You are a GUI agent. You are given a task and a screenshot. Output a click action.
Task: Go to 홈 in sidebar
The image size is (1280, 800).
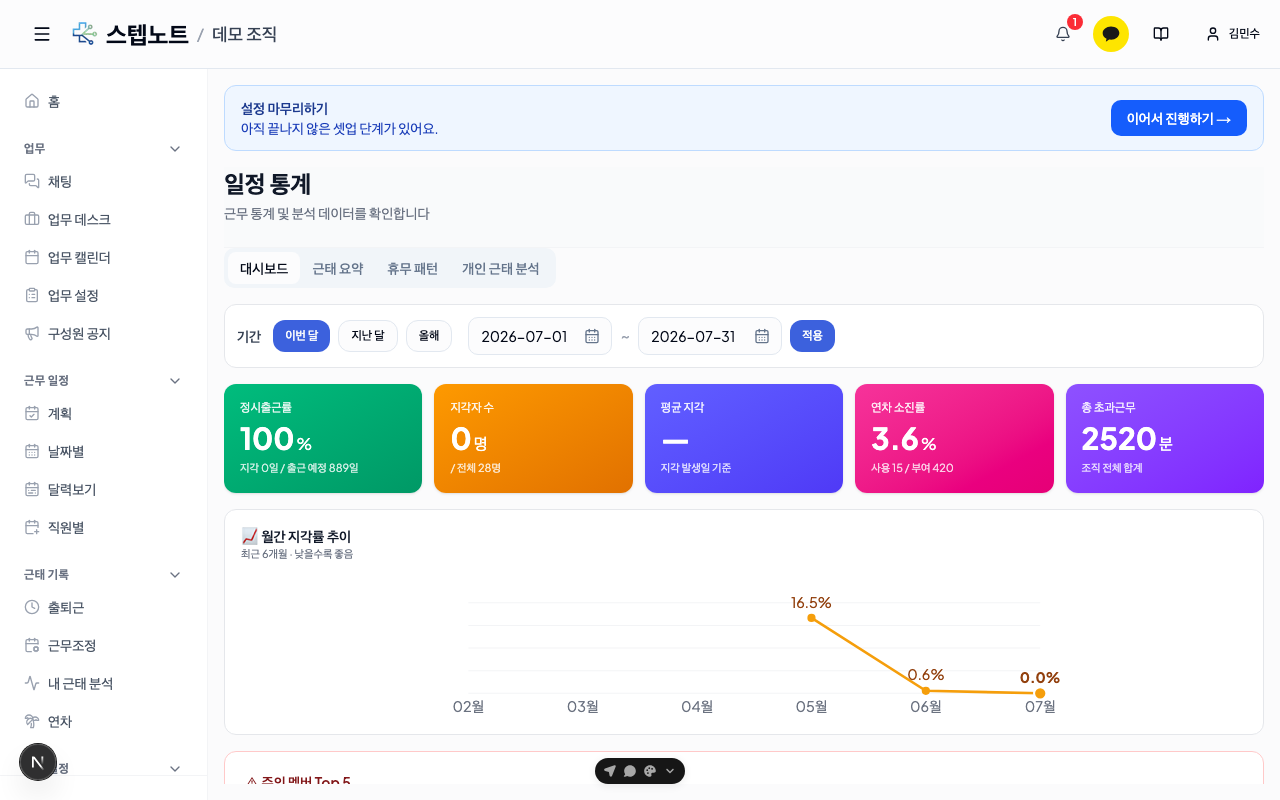click(104, 101)
